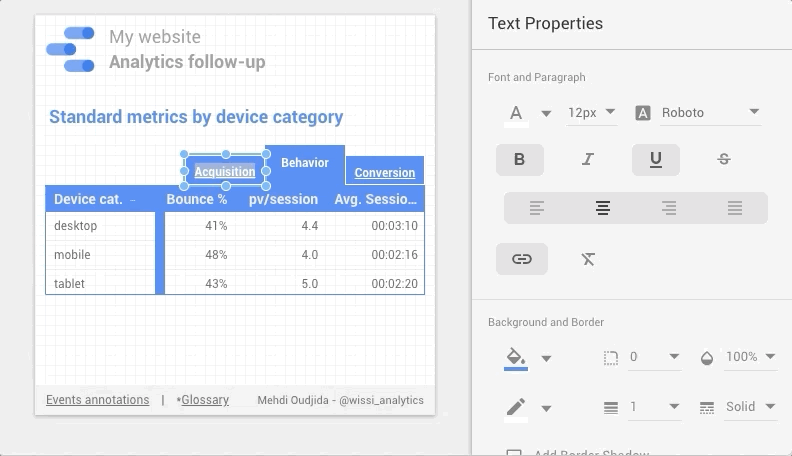Justify the text alignment
The image size is (792, 456).
tap(735, 208)
